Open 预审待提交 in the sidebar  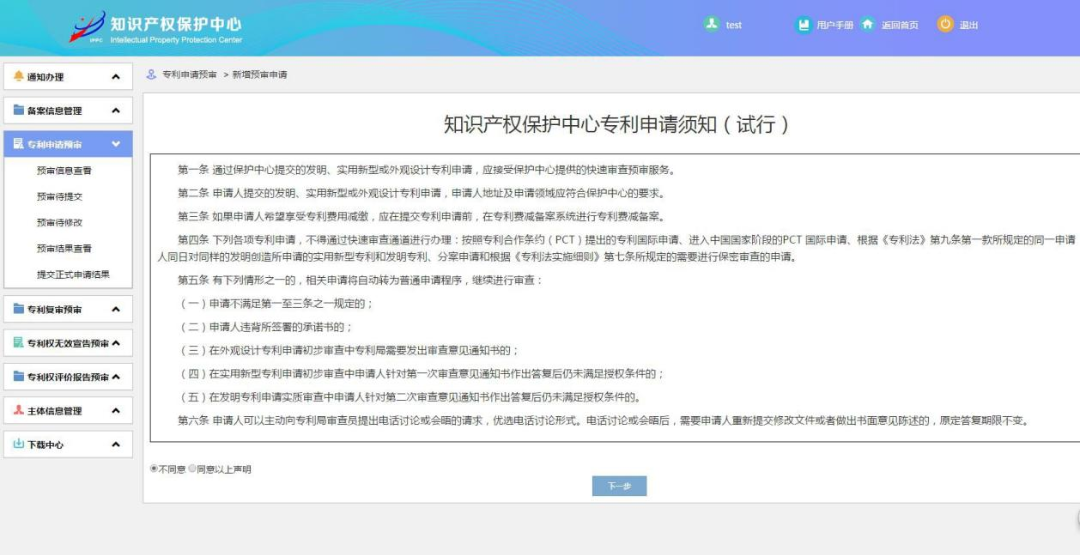59,197
